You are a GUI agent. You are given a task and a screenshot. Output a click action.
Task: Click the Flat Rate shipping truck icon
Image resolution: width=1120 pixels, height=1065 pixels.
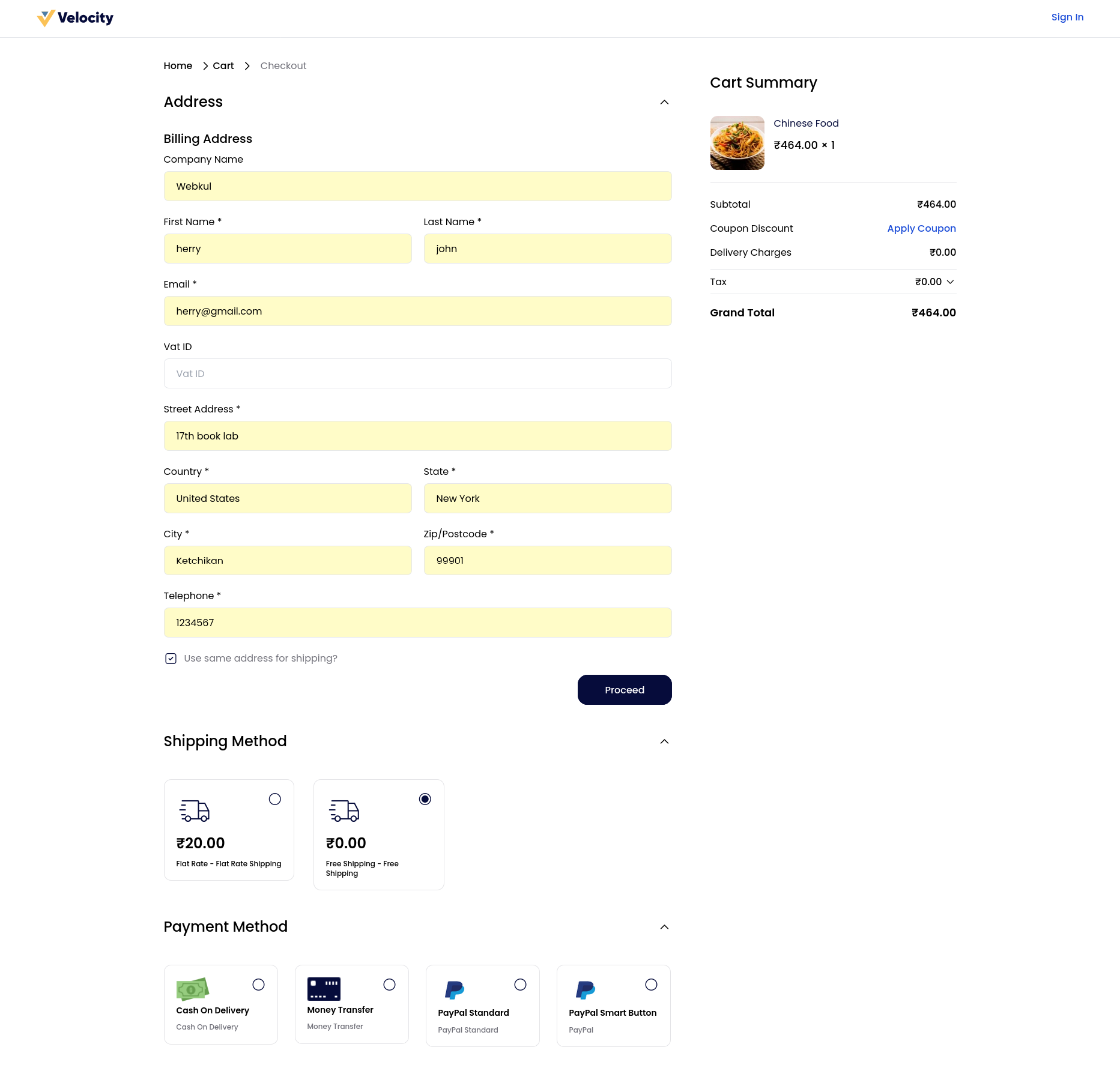(193, 811)
